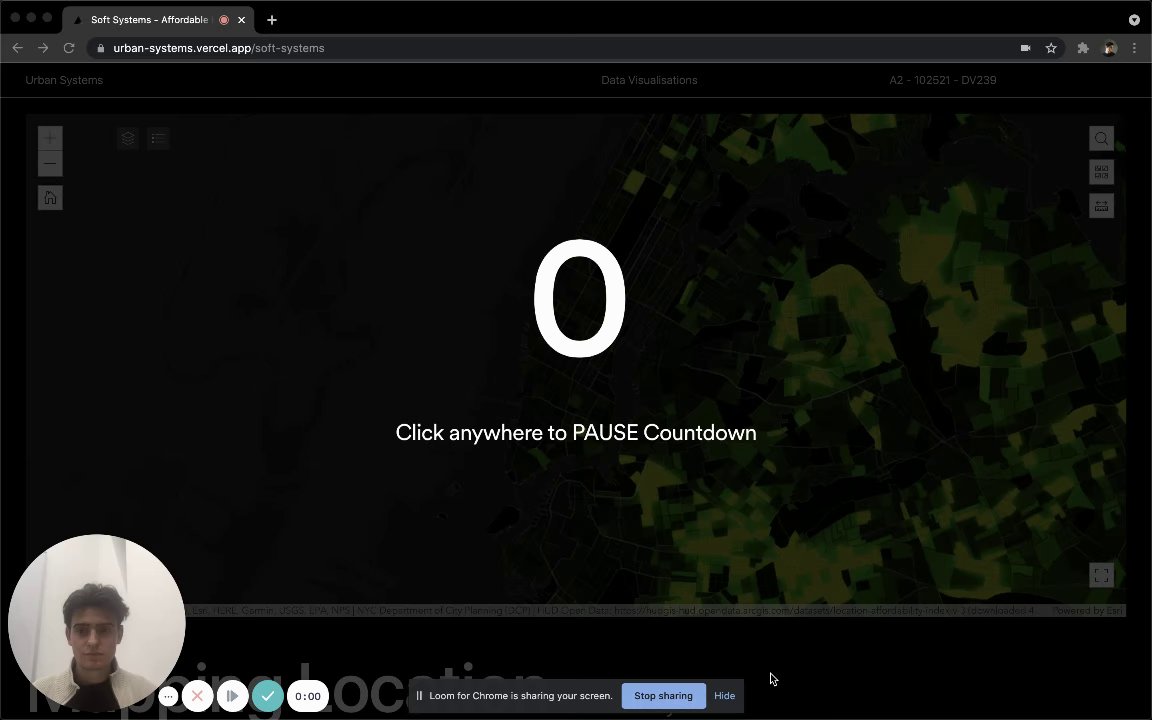Hide the screen sharing bar

click(724, 696)
